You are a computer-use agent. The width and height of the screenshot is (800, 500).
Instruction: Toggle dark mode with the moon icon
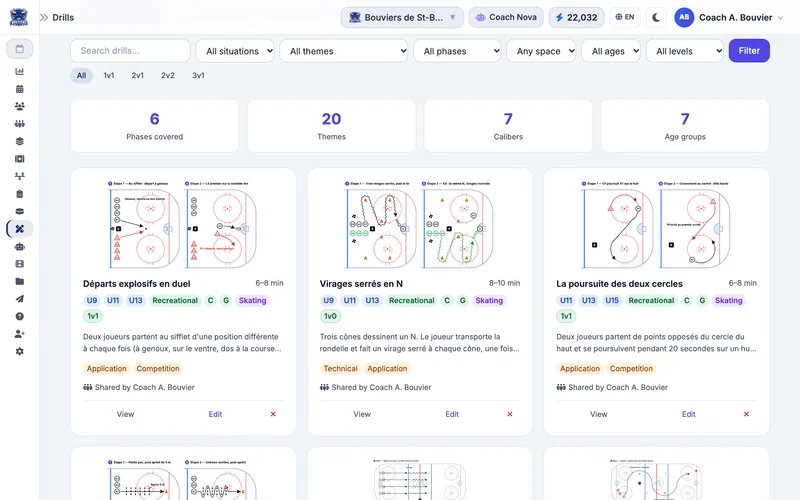click(x=656, y=17)
